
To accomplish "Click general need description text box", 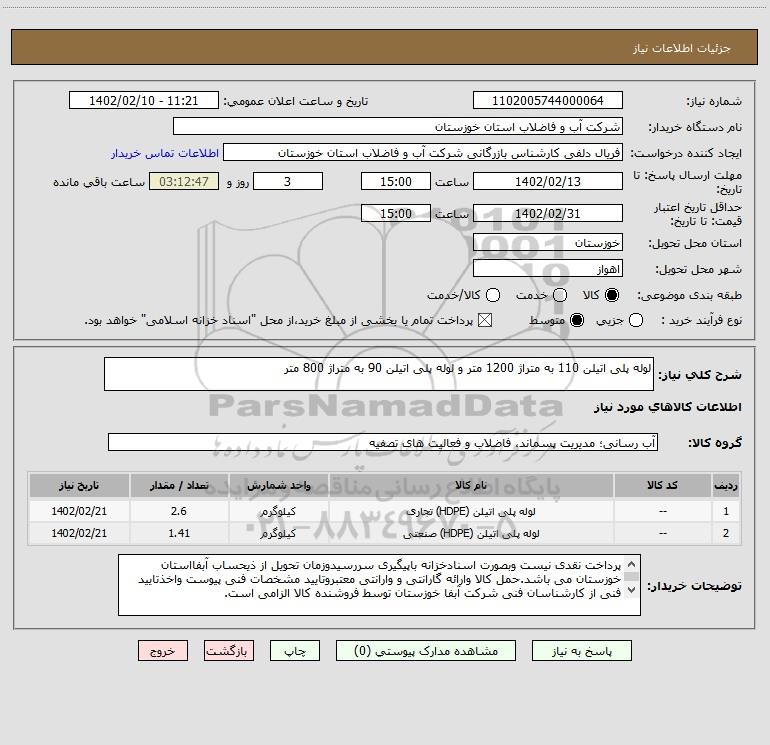I will (379, 374).
